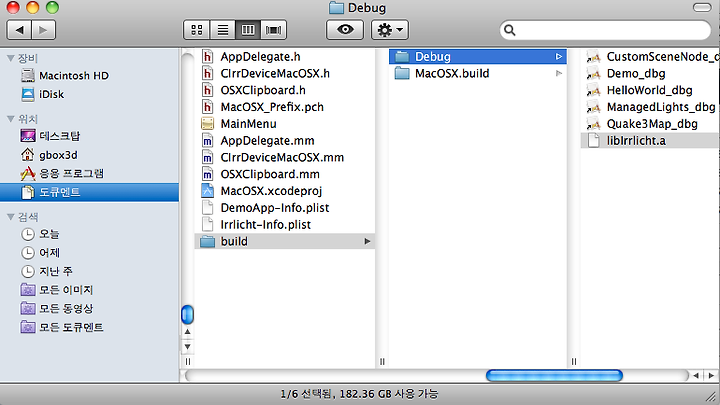Click the horizontal scrollbar thumb

pos(554,376)
